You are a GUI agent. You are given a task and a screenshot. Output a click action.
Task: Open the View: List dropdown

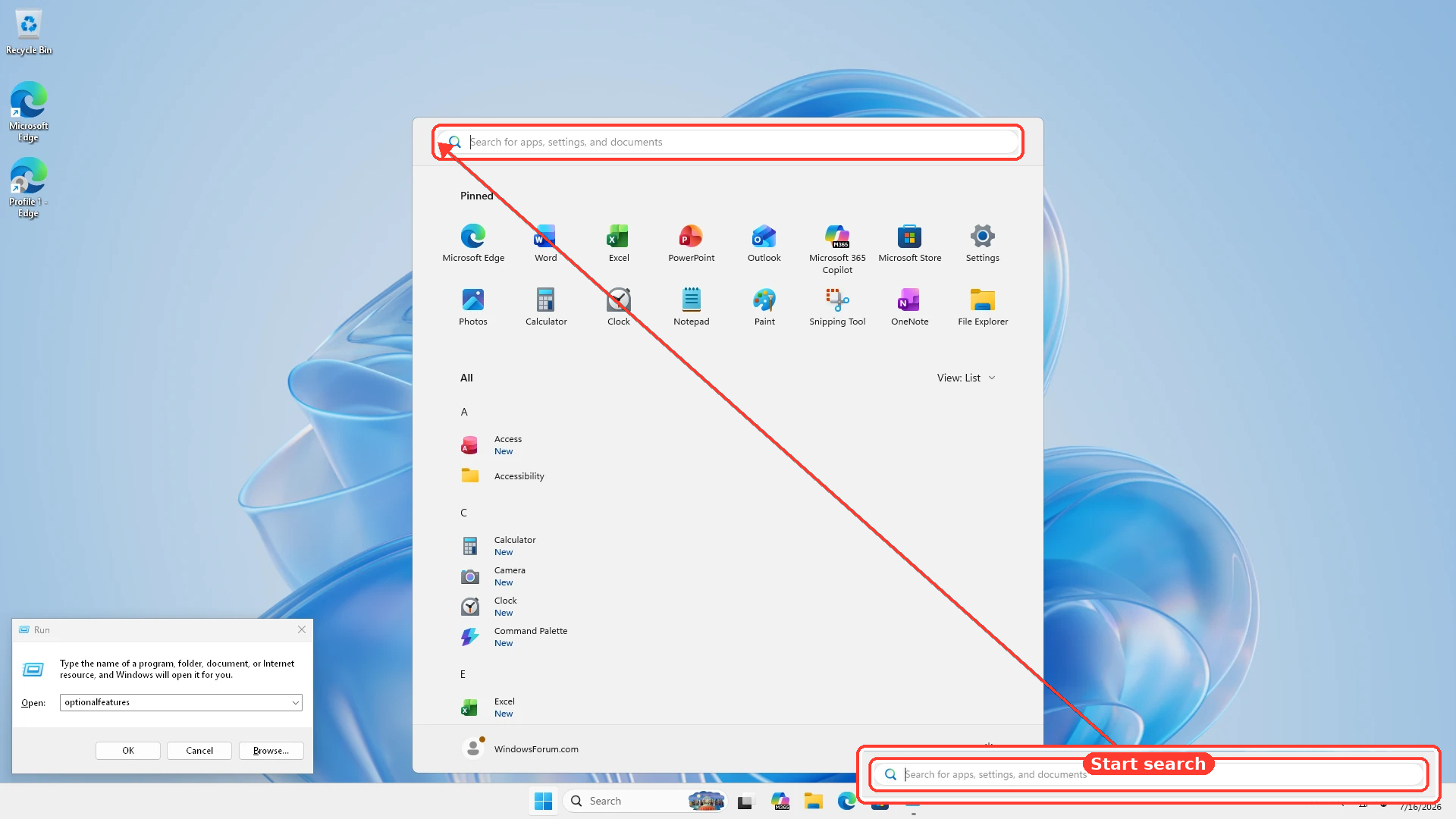(966, 378)
